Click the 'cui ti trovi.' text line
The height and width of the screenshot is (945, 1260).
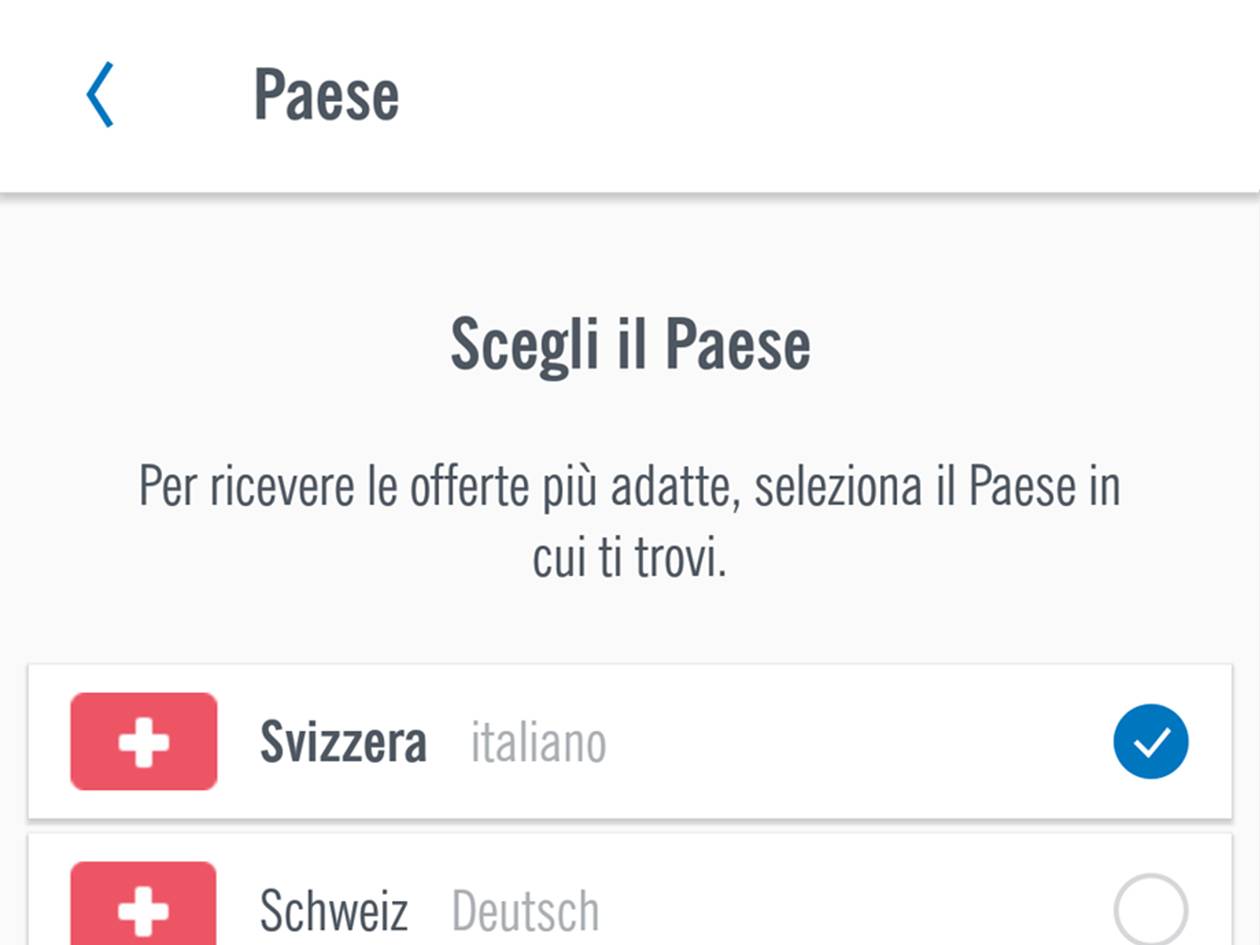pos(629,557)
